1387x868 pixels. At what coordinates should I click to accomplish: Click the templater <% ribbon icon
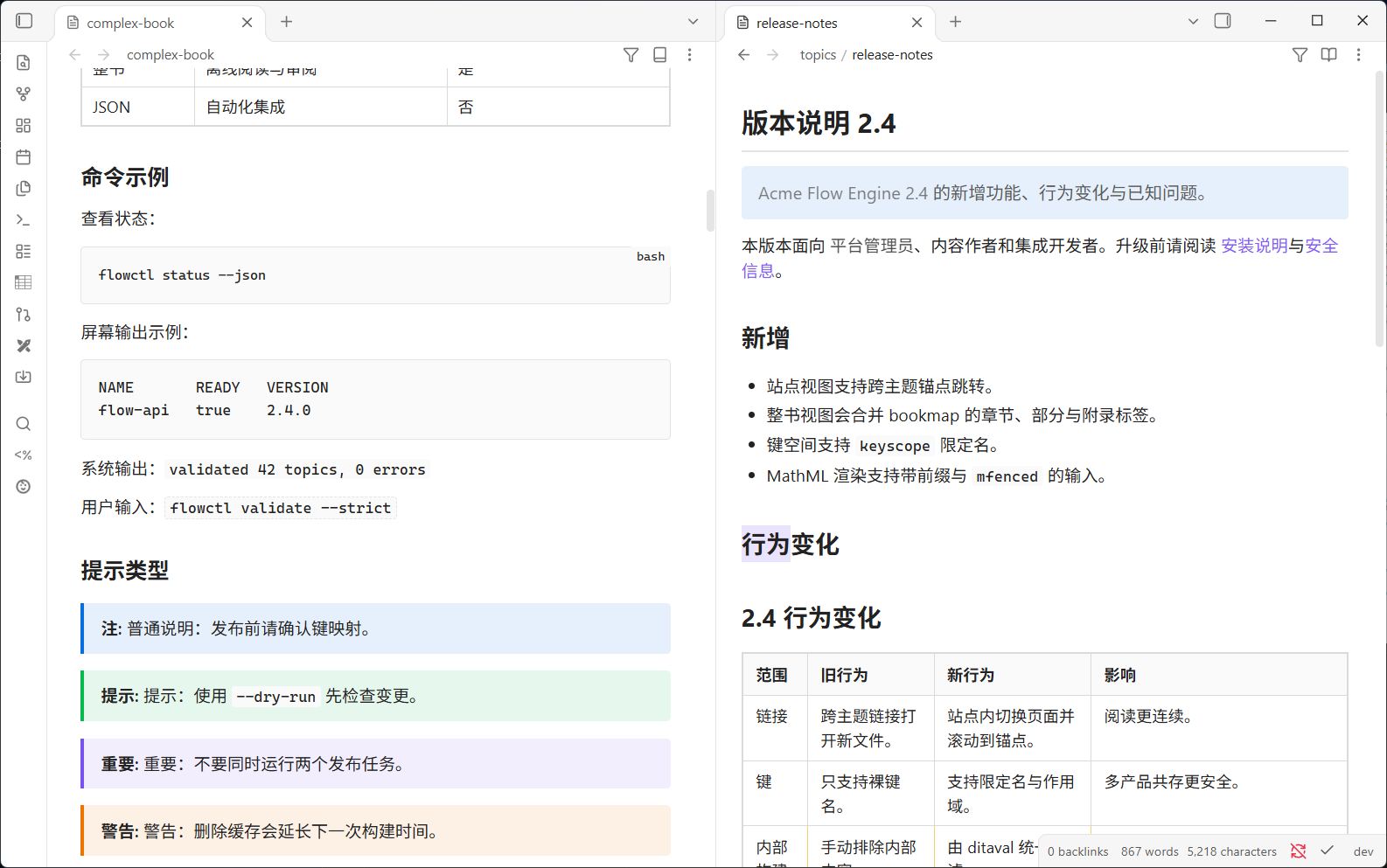pos(24,455)
